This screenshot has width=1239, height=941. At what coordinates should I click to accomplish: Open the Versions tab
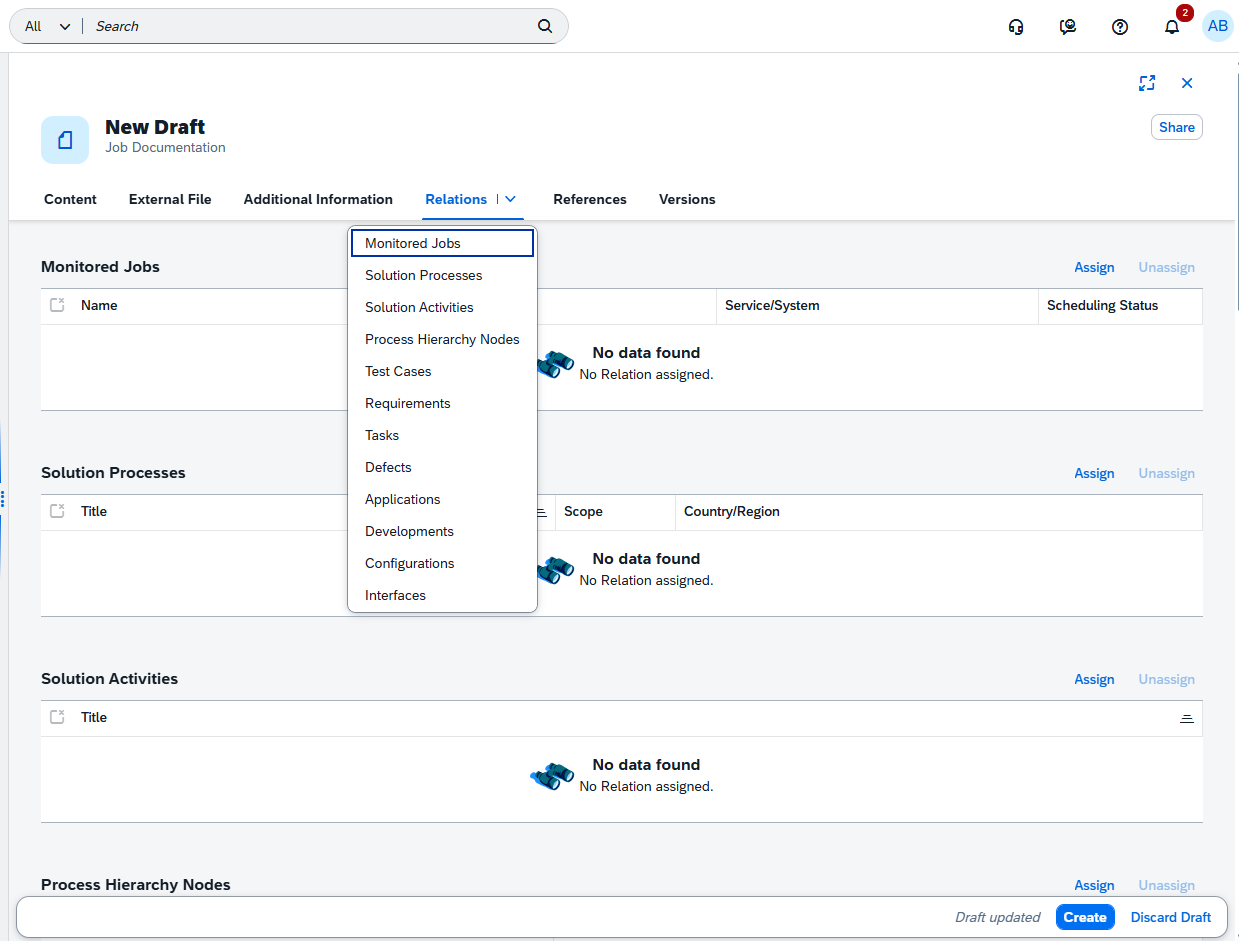coord(687,199)
